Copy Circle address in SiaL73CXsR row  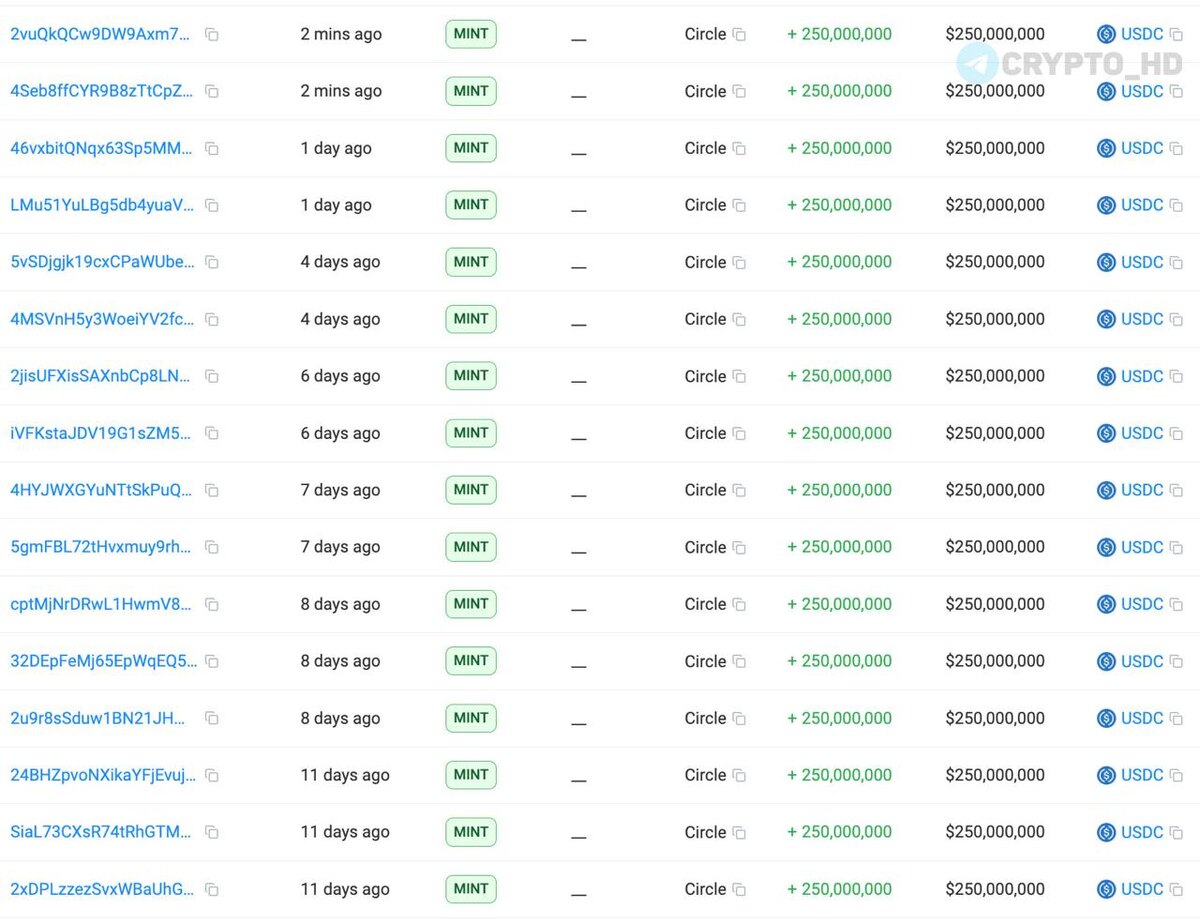(739, 832)
